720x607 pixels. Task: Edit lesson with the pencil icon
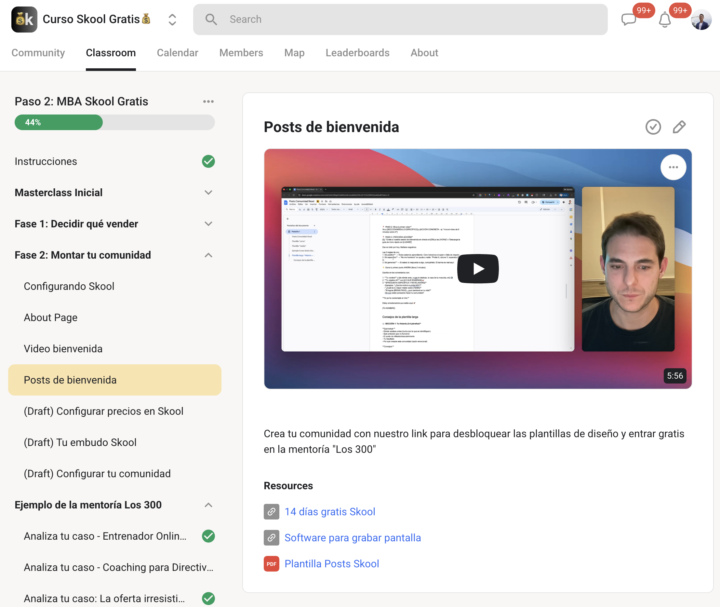point(679,127)
